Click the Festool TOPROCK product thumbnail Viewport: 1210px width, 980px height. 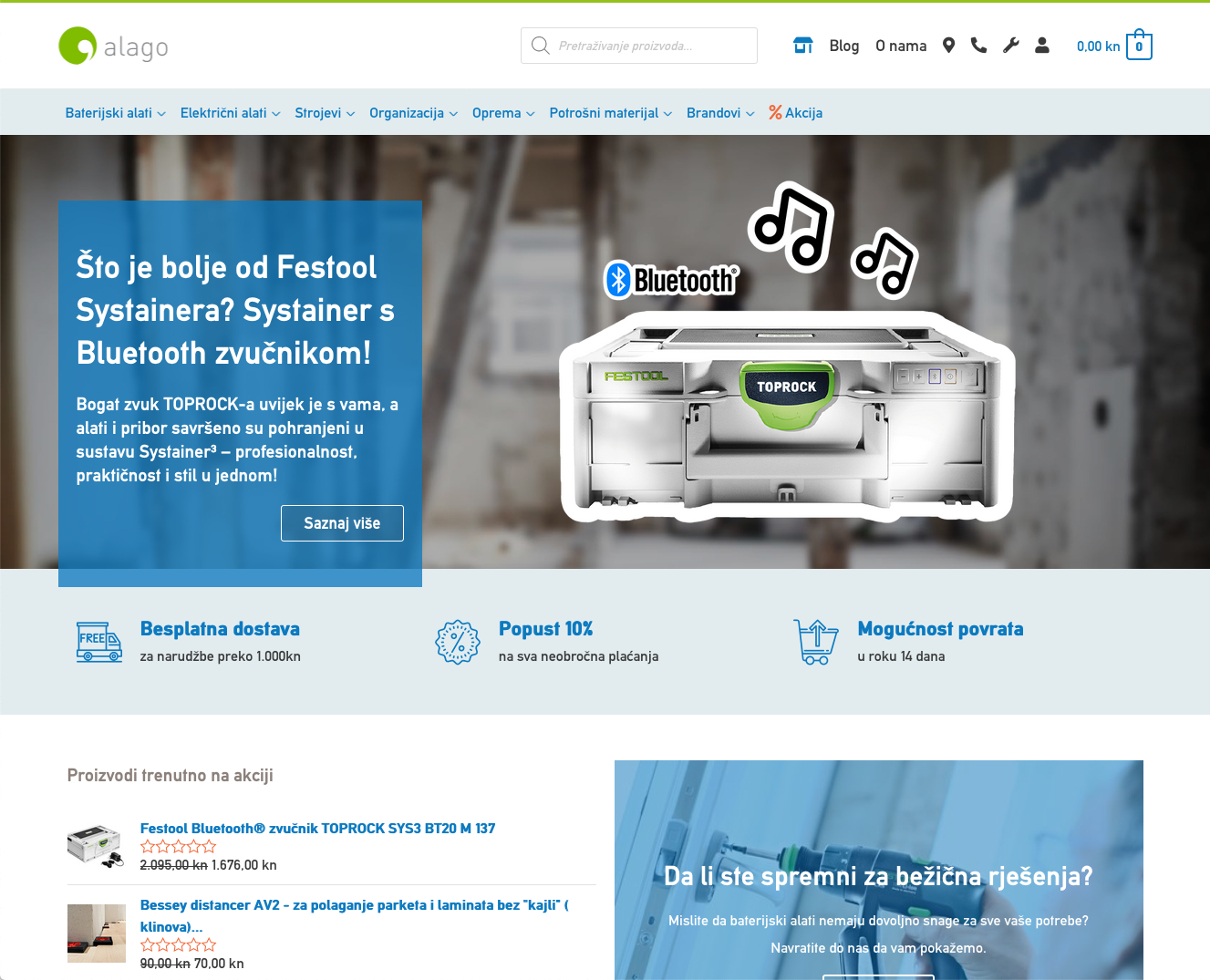click(x=96, y=846)
